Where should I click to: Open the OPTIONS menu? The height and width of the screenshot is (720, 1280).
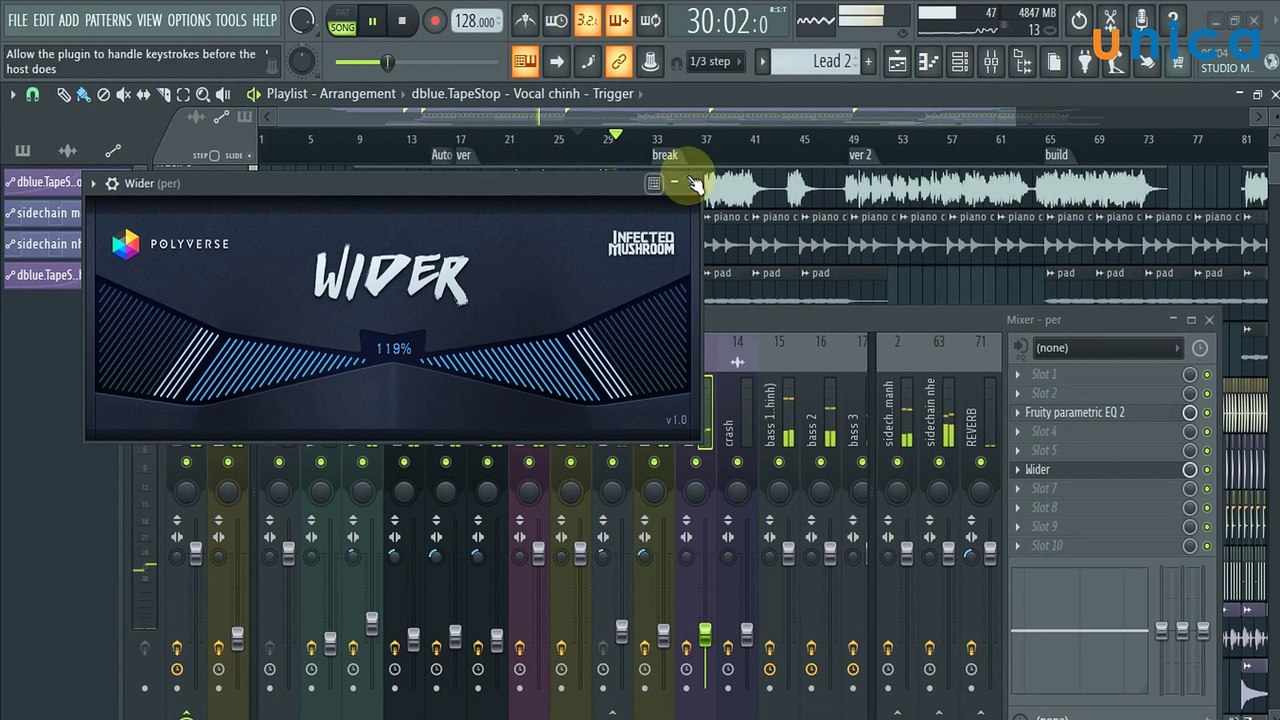189,20
